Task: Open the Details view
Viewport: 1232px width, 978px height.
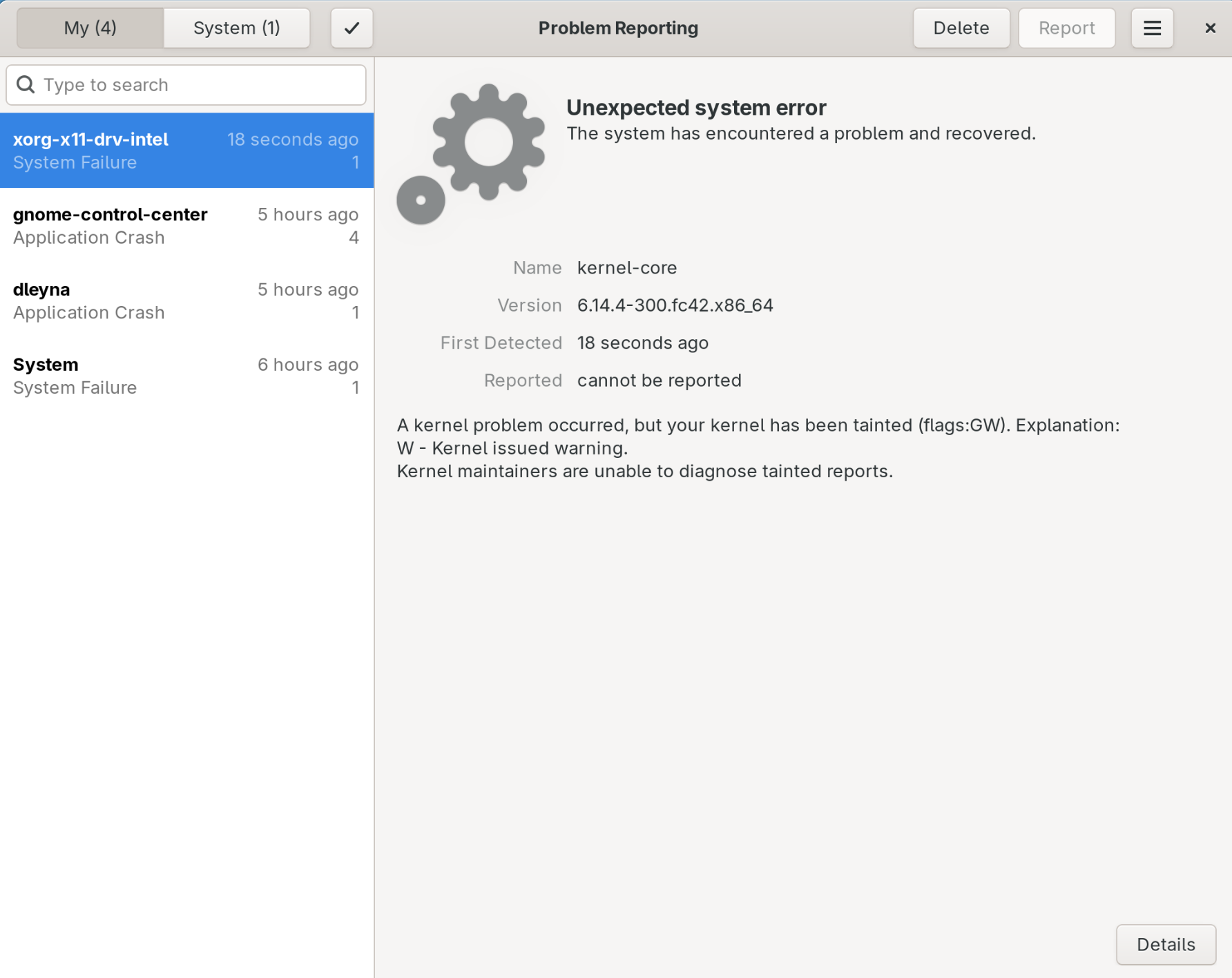Action: [1165, 944]
